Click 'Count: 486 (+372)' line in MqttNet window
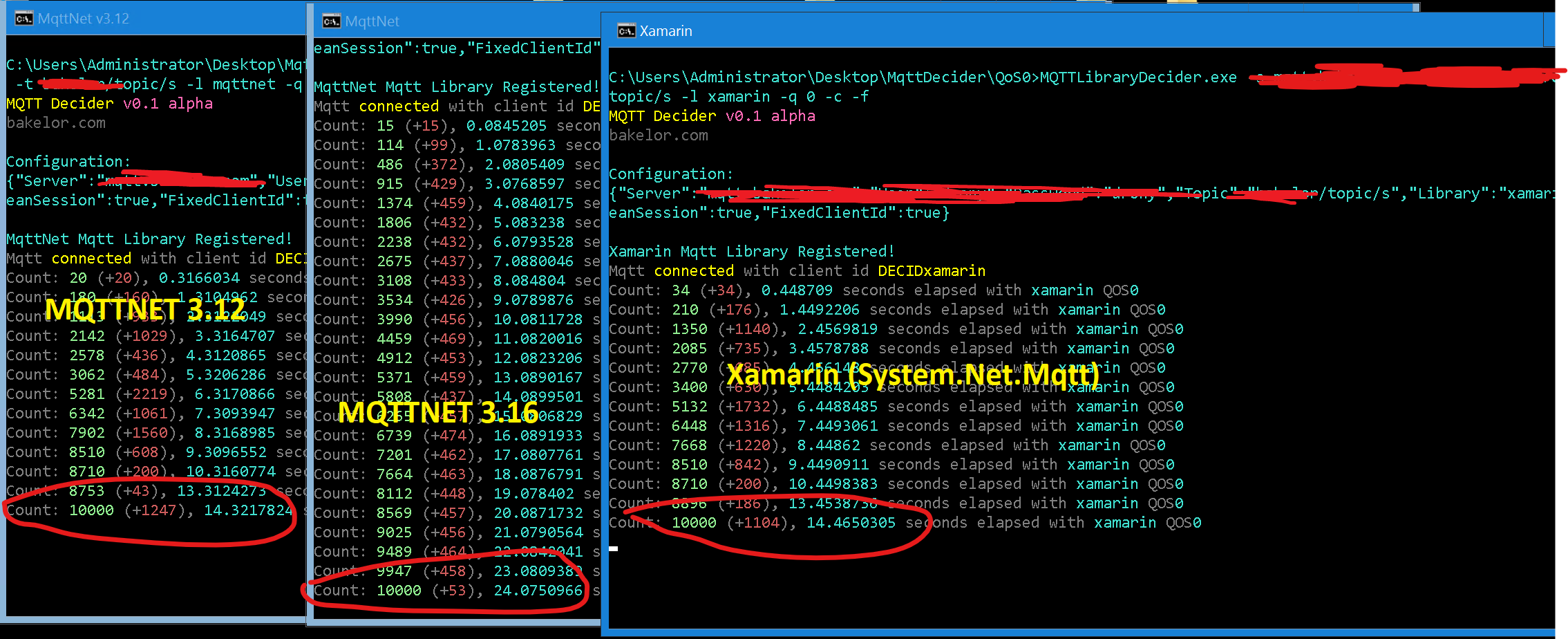1568x639 pixels. click(457, 165)
